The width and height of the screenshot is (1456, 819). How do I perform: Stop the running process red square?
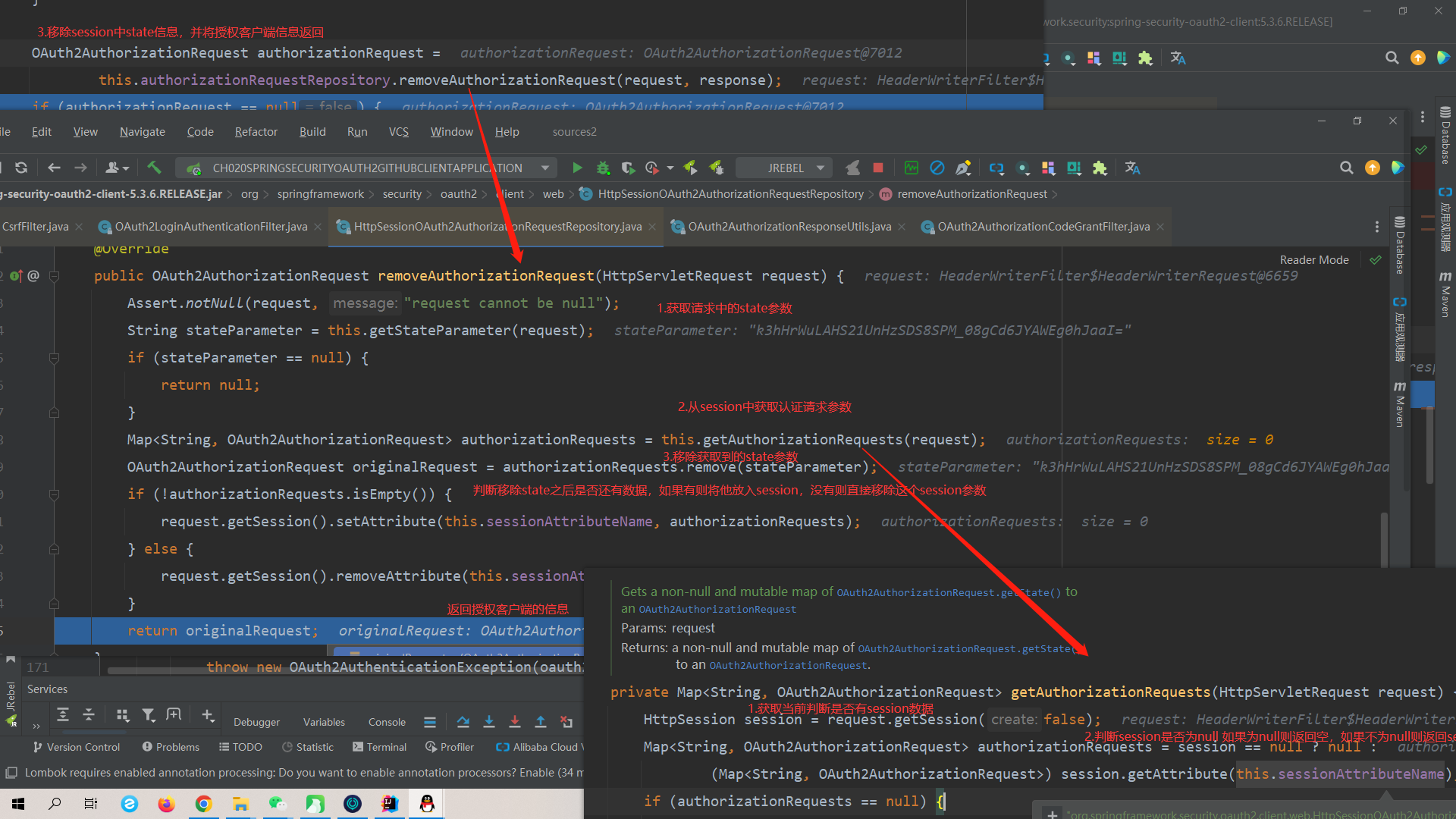tap(878, 168)
